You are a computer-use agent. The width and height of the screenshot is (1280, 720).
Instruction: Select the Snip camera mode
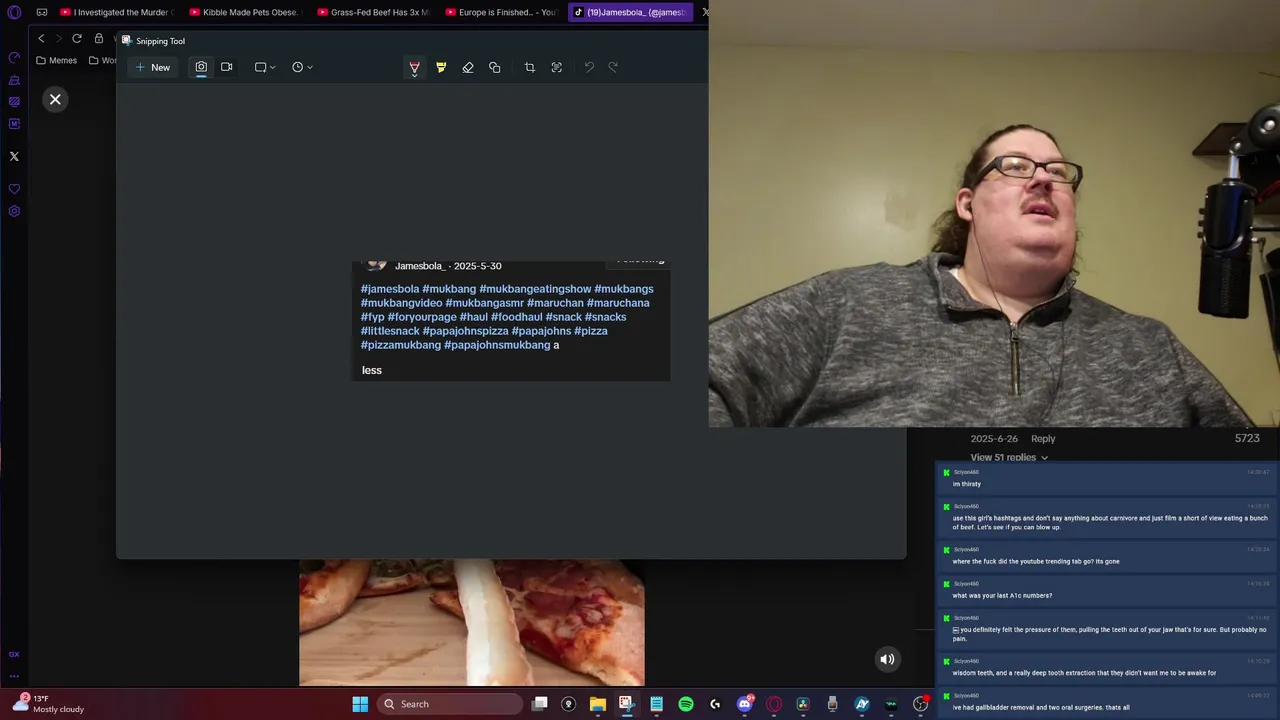pos(201,67)
